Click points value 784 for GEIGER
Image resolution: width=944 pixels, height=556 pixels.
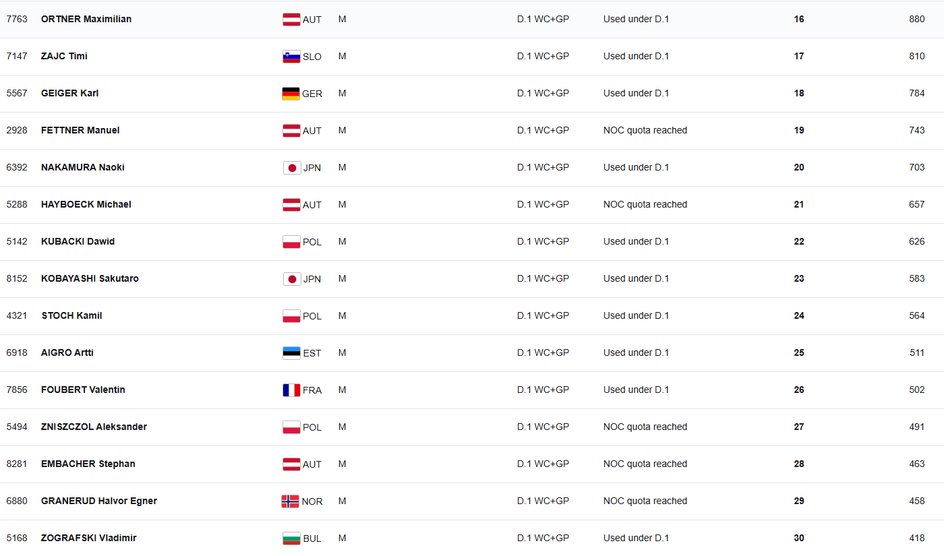click(x=917, y=93)
